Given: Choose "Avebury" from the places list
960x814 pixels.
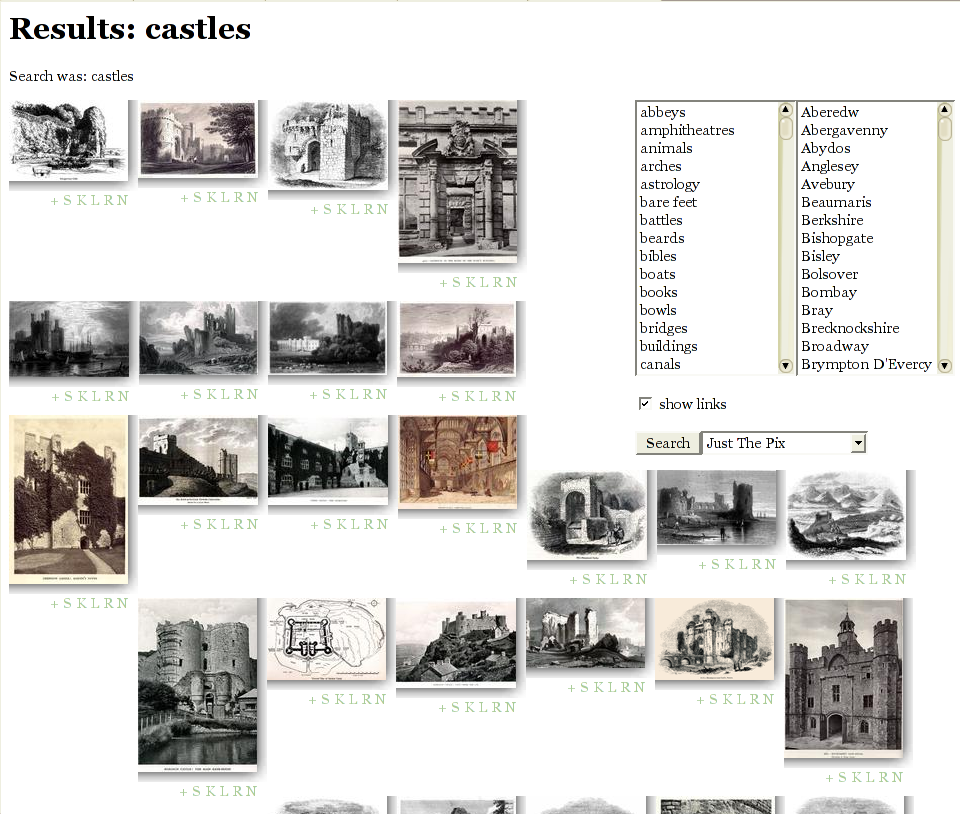Looking at the screenshot, I should click(828, 184).
